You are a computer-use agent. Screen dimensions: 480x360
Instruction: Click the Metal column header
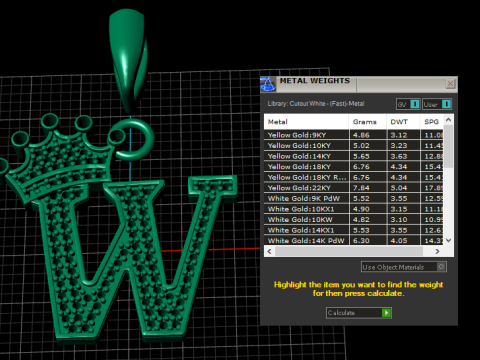[x=306, y=122]
